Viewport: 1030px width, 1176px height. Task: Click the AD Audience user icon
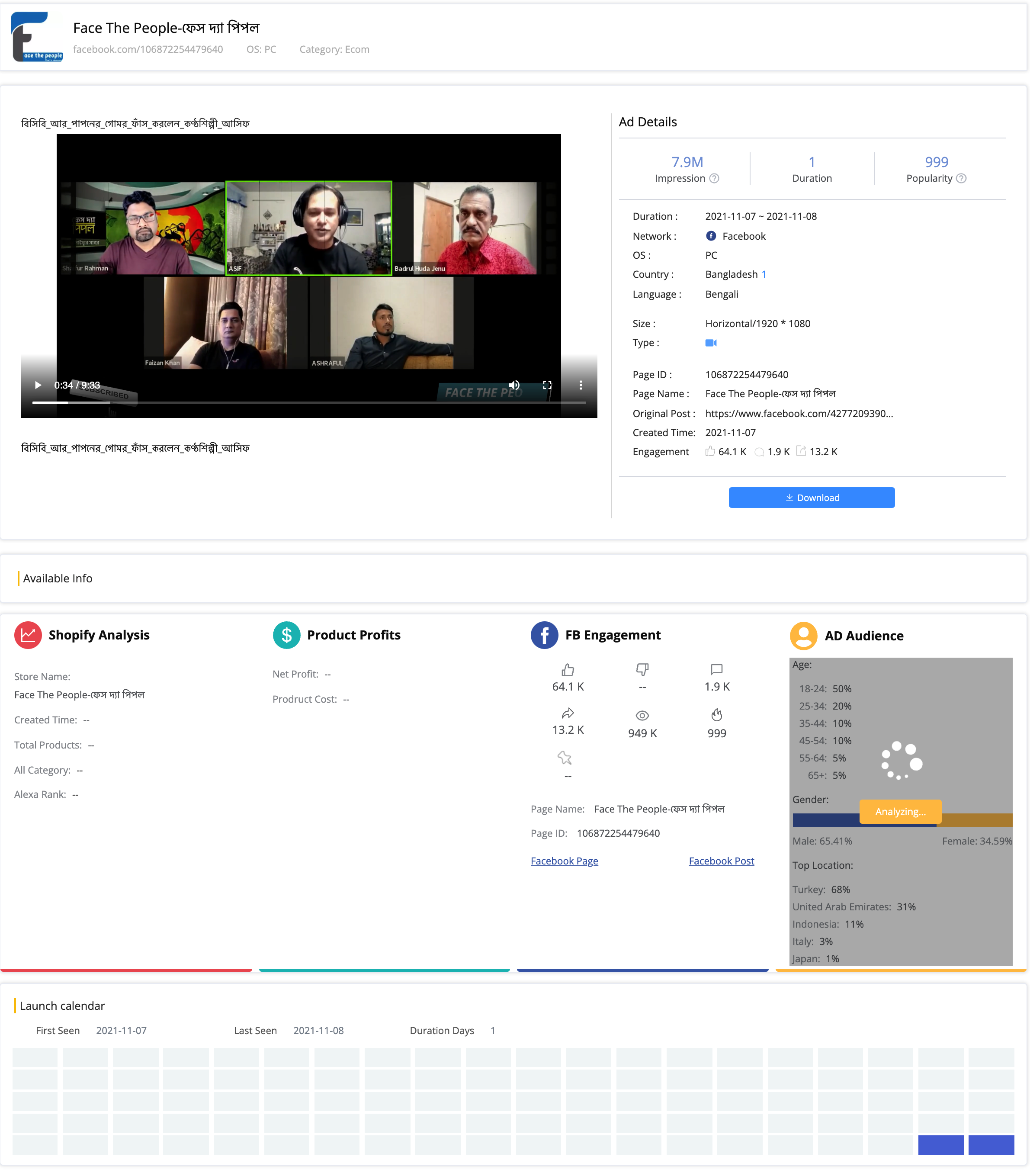(x=803, y=635)
